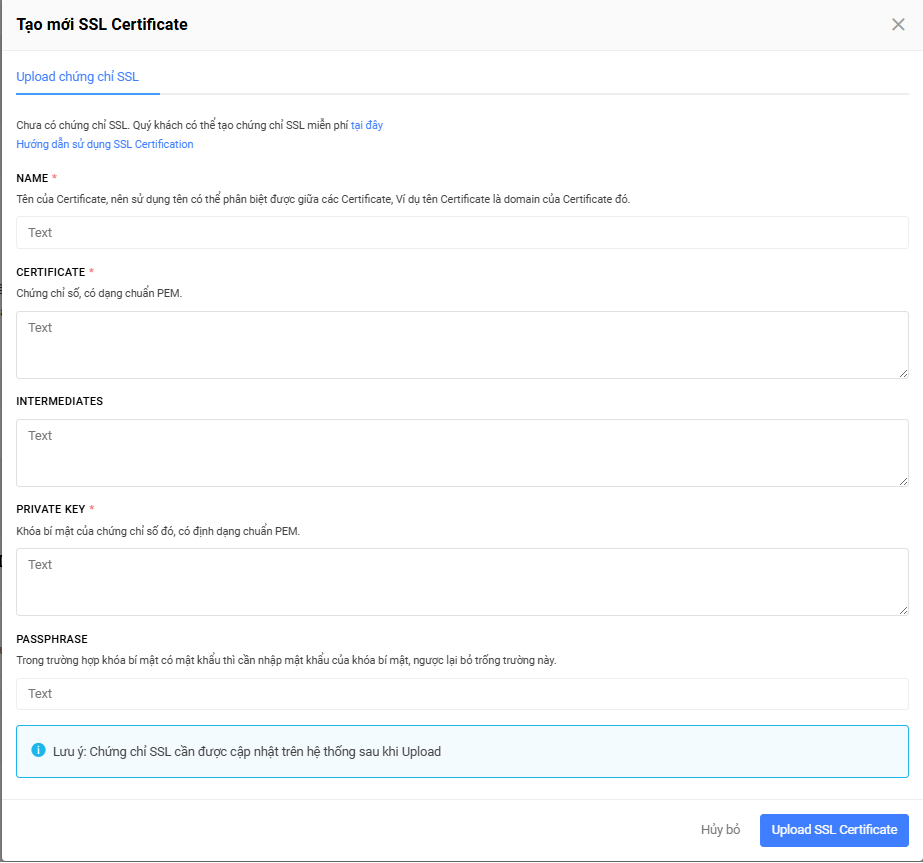Grab the PRIVATE KEY text area resize handle
The width and height of the screenshot is (923, 863).
(903, 610)
